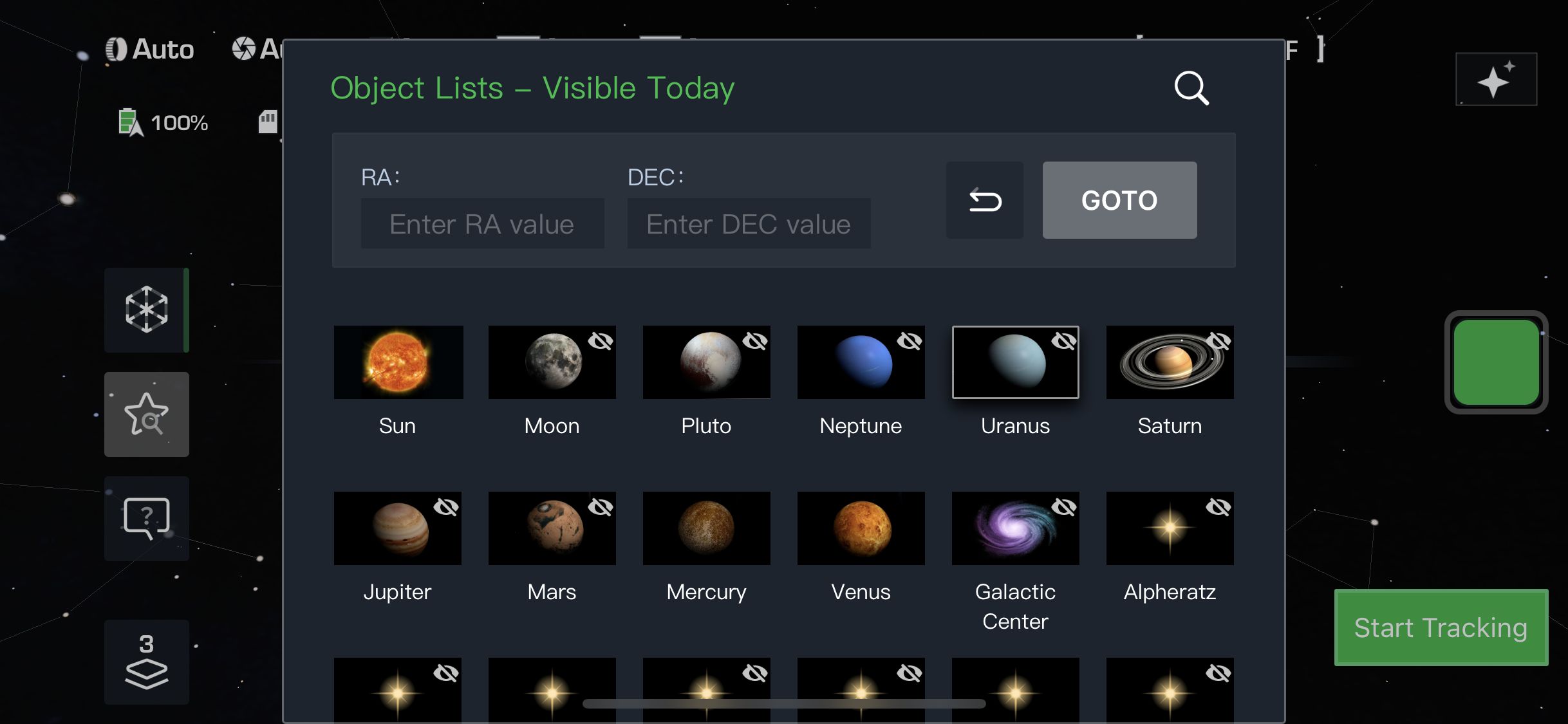This screenshot has height=724, width=1568.
Task: Click the Auto exposure setting at top left
Action: pos(150,50)
